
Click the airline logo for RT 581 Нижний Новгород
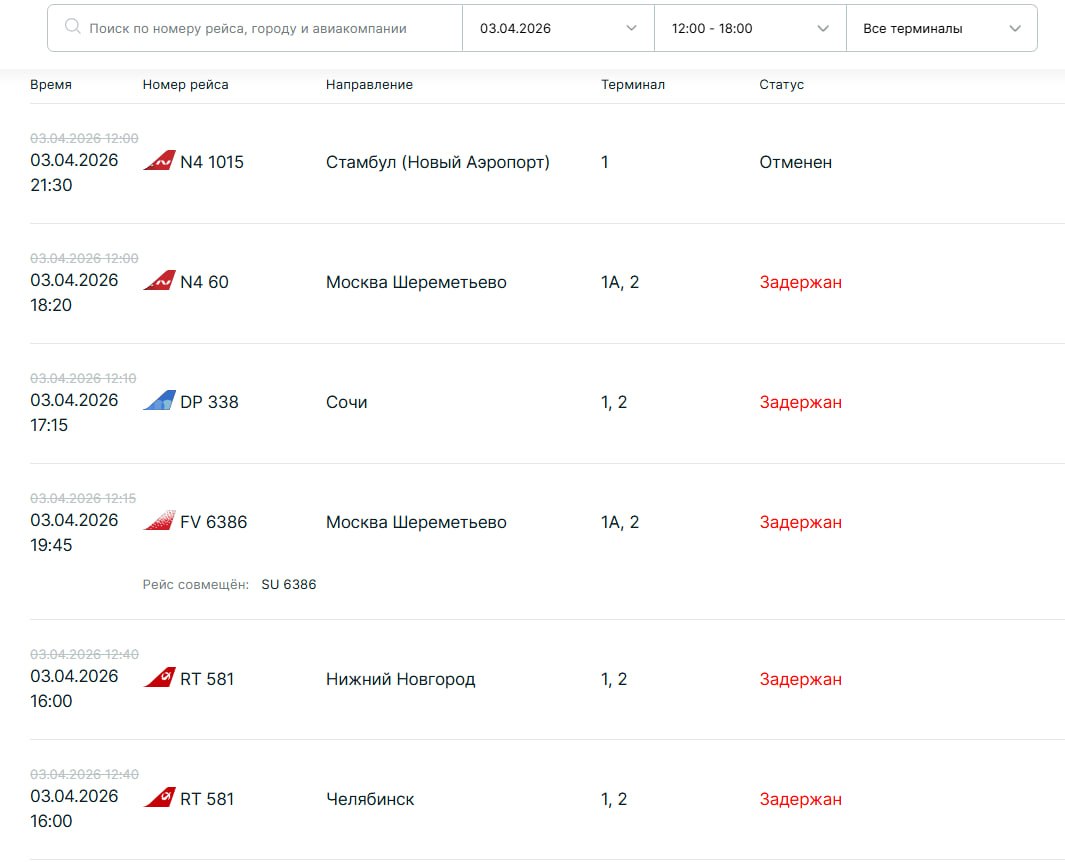(x=159, y=678)
